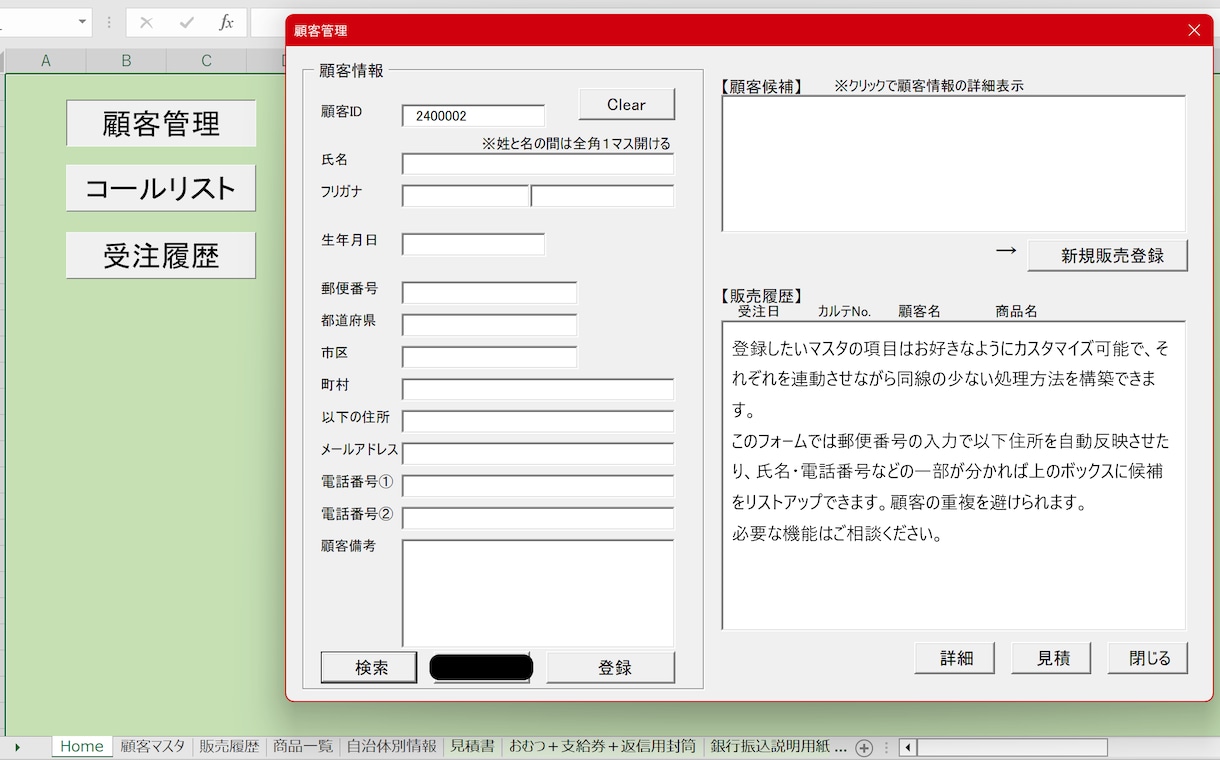Viewport: 1220px width, 760px height.
Task: Click the 新規販売登録 button
Action: [x=1108, y=255]
